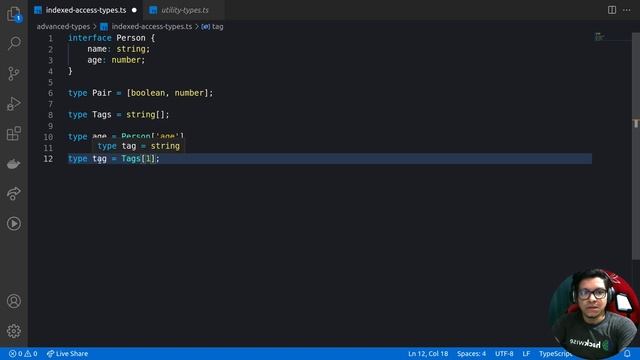Click hover tooltip 'type tag = string'
The height and width of the screenshot is (360, 640).
[x=138, y=146]
